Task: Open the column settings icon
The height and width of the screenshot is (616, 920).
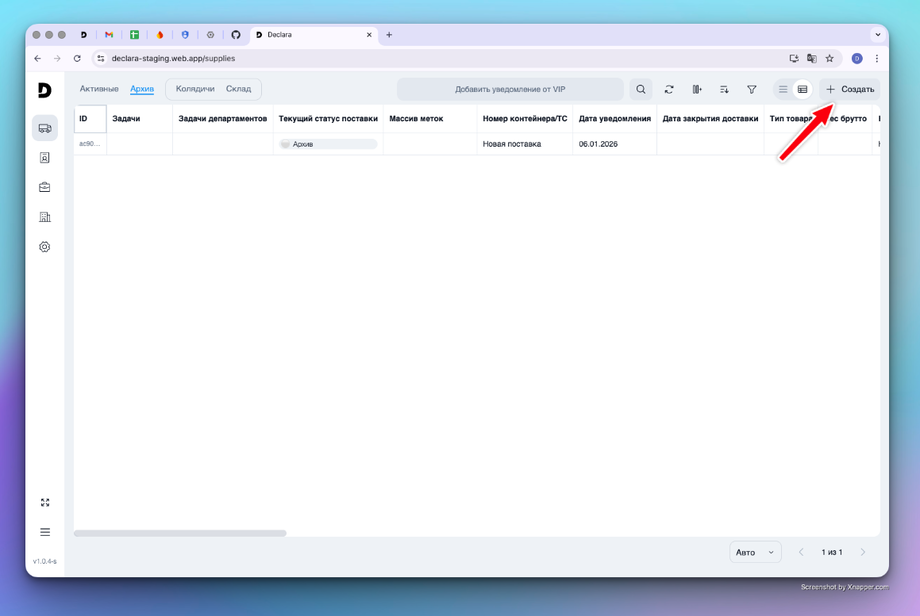Action: (696, 89)
